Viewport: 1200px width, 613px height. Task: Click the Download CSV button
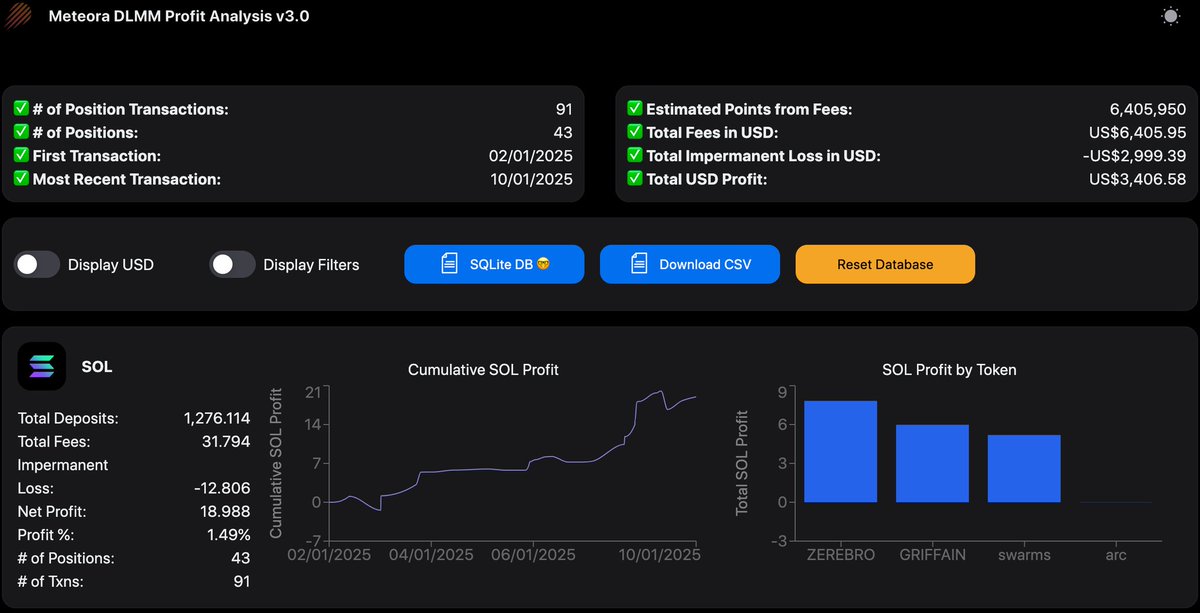pos(690,264)
